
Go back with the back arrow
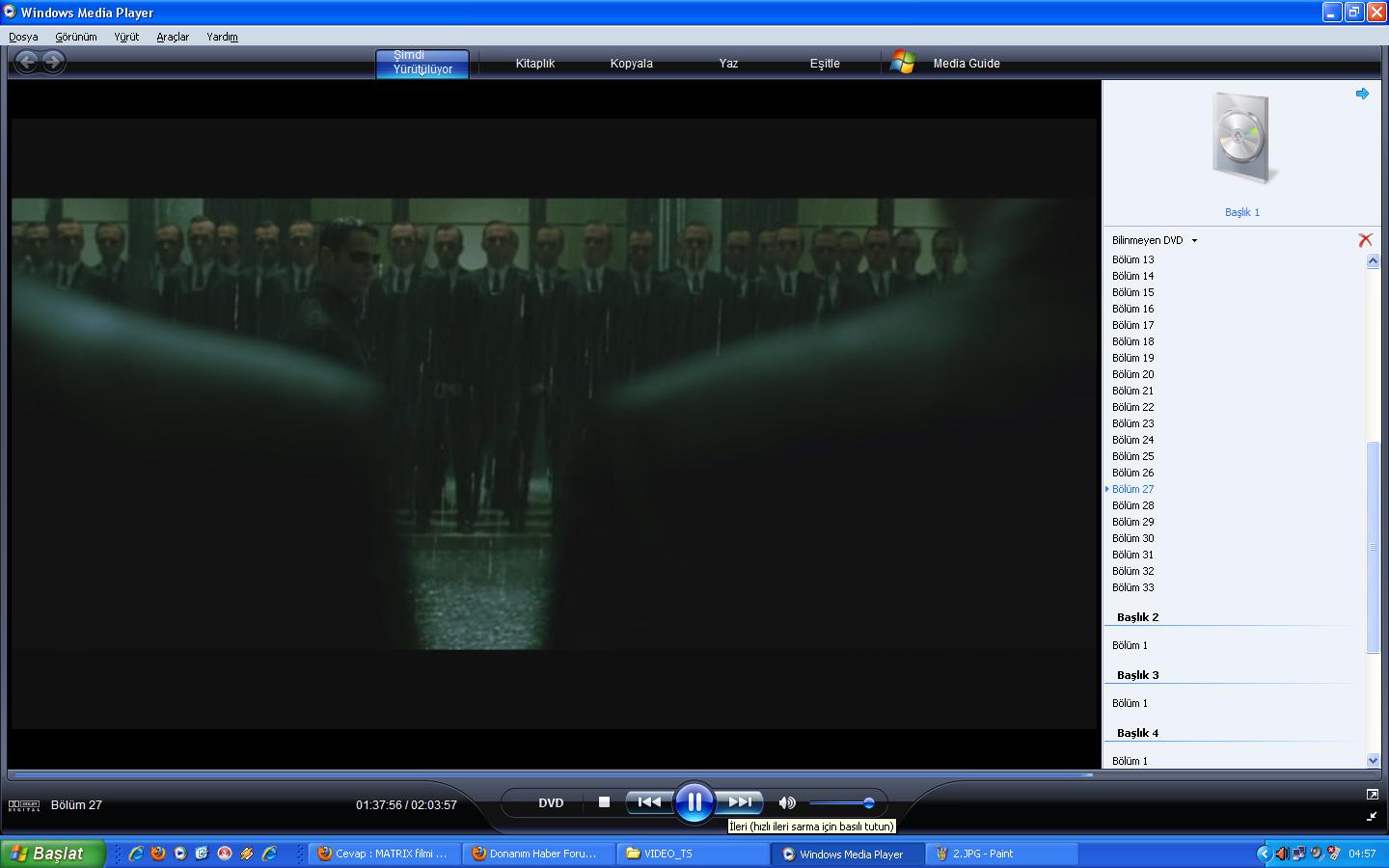[x=27, y=62]
